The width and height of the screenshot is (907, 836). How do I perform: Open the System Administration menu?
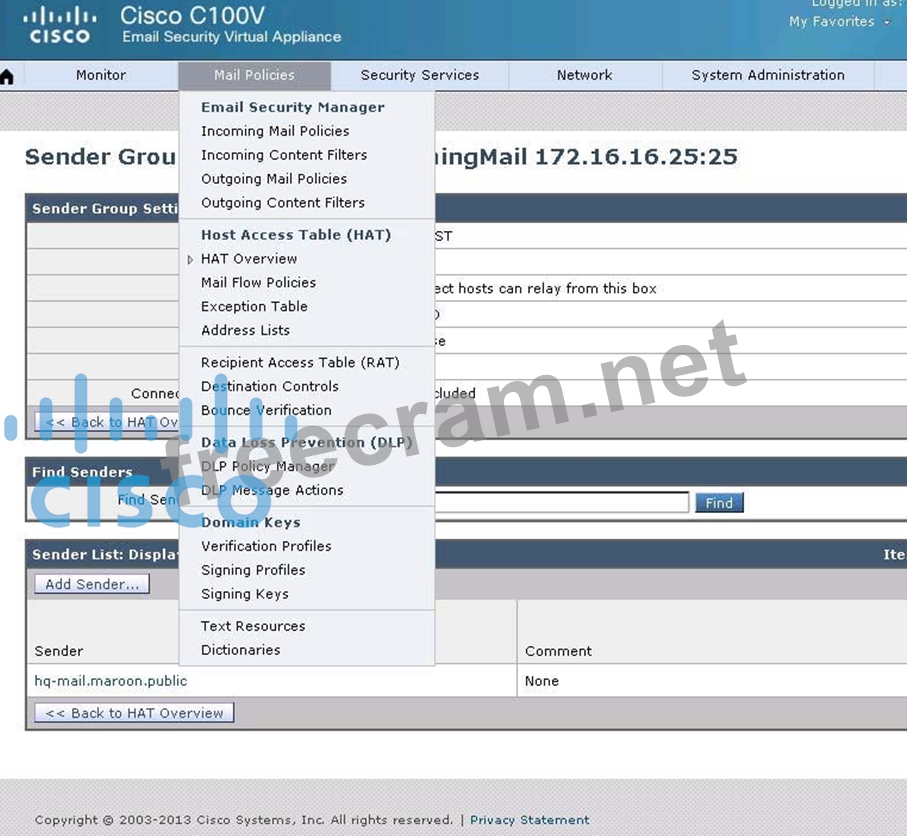[x=767, y=75]
